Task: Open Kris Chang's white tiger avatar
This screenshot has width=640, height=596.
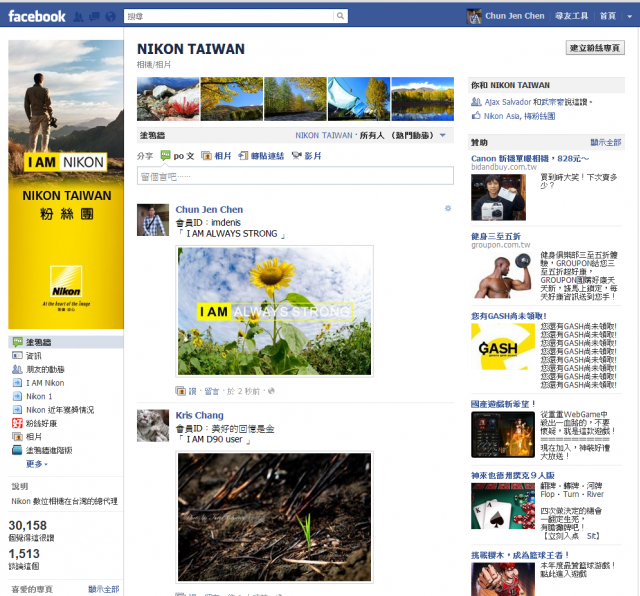Action: tap(153, 426)
